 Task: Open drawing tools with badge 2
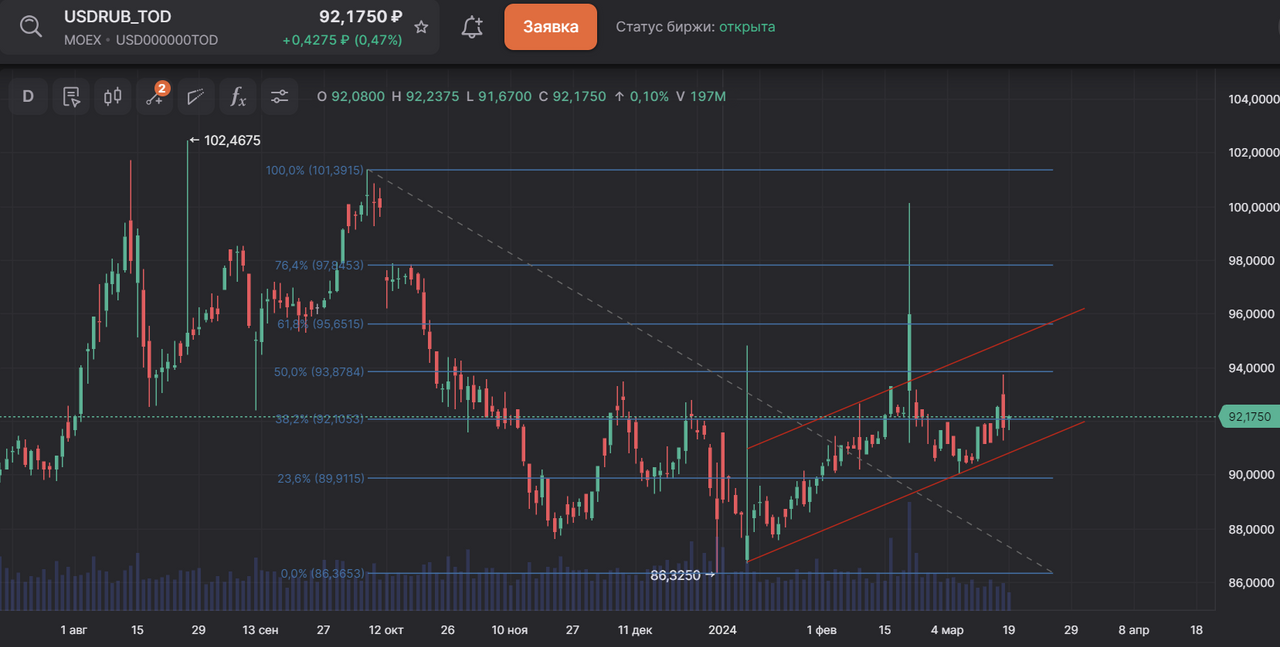pos(155,97)
